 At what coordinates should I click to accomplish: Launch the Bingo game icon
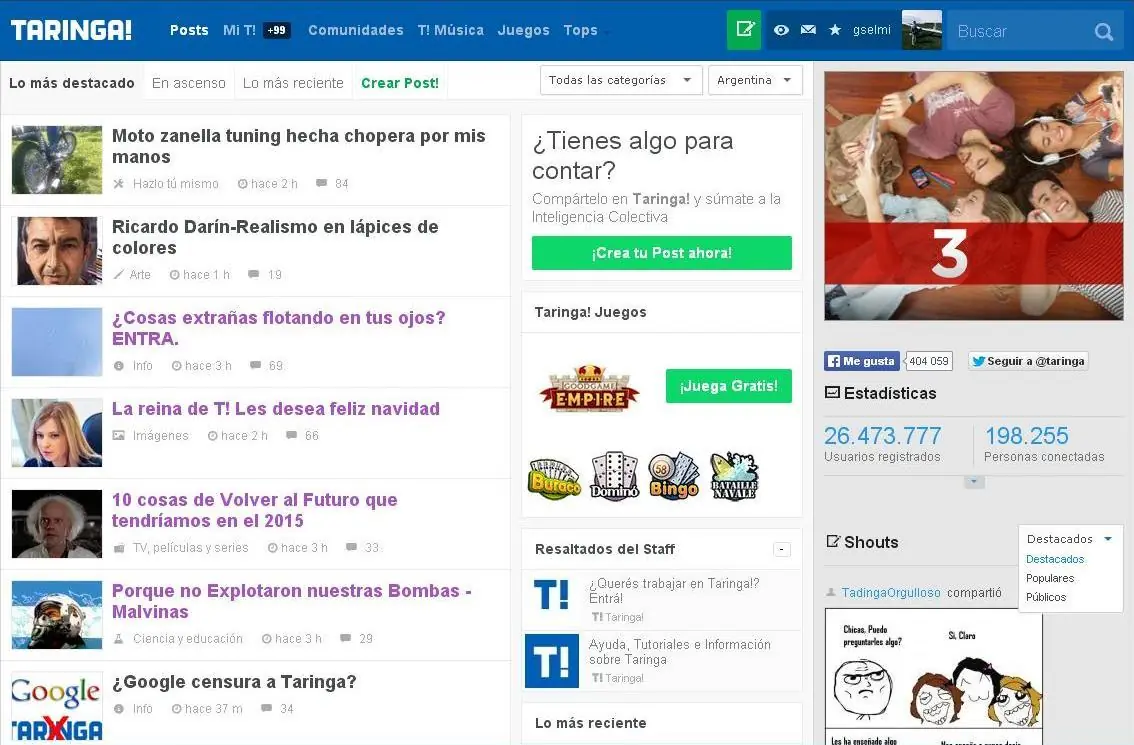[673, 476]
